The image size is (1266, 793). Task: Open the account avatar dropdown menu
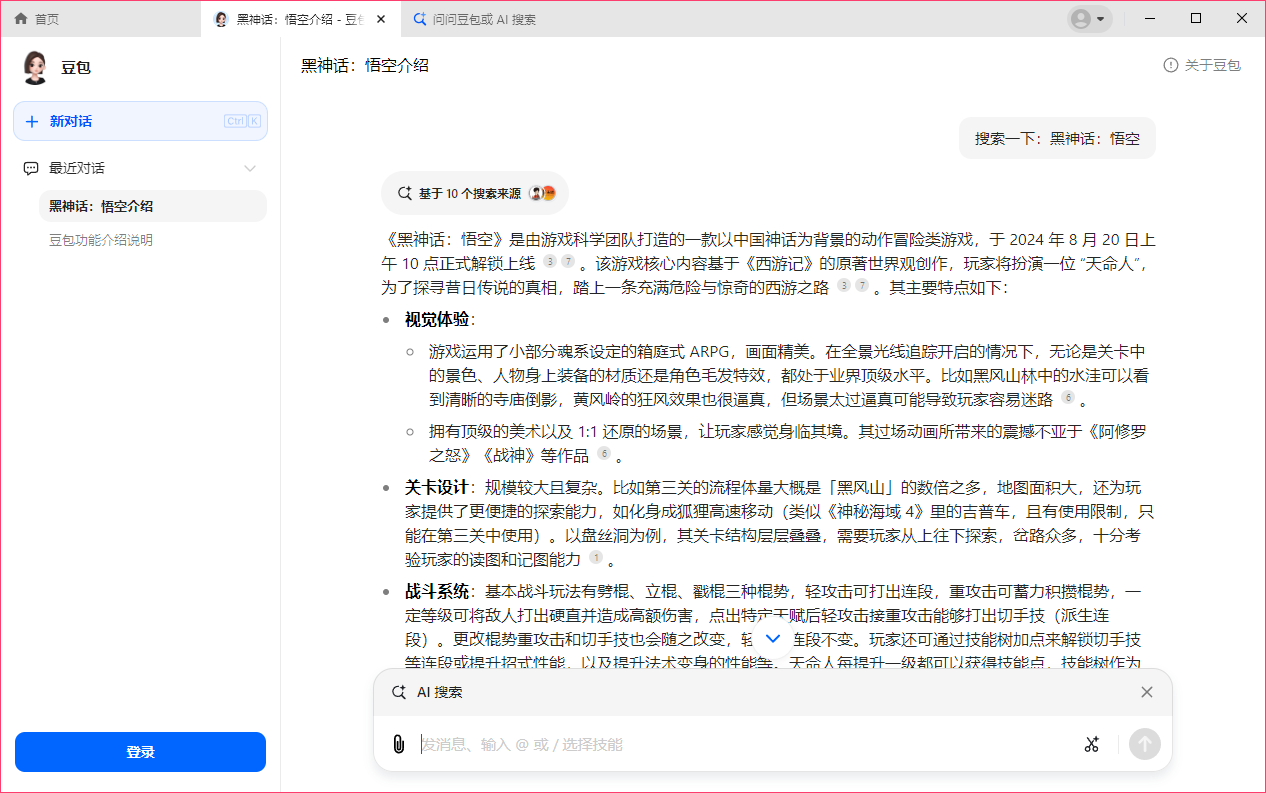(x=1089, y=18)
